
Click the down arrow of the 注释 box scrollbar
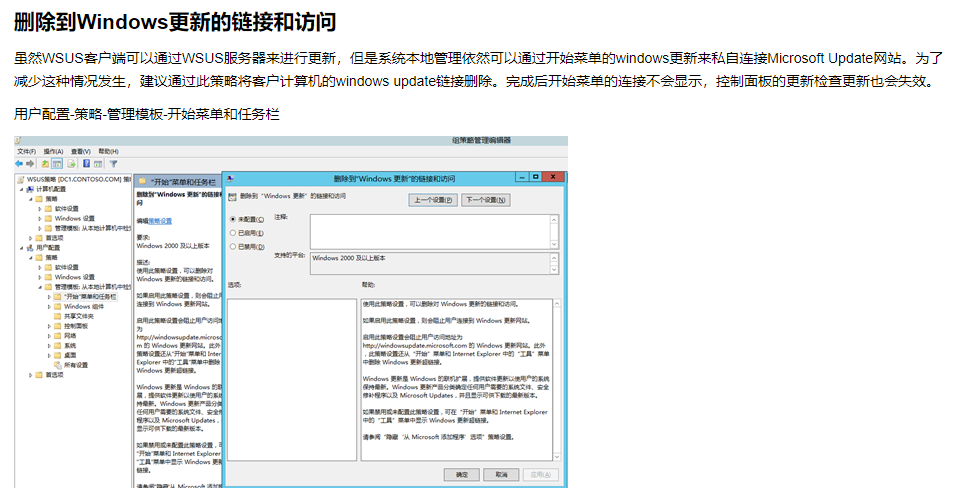point(554,245)
